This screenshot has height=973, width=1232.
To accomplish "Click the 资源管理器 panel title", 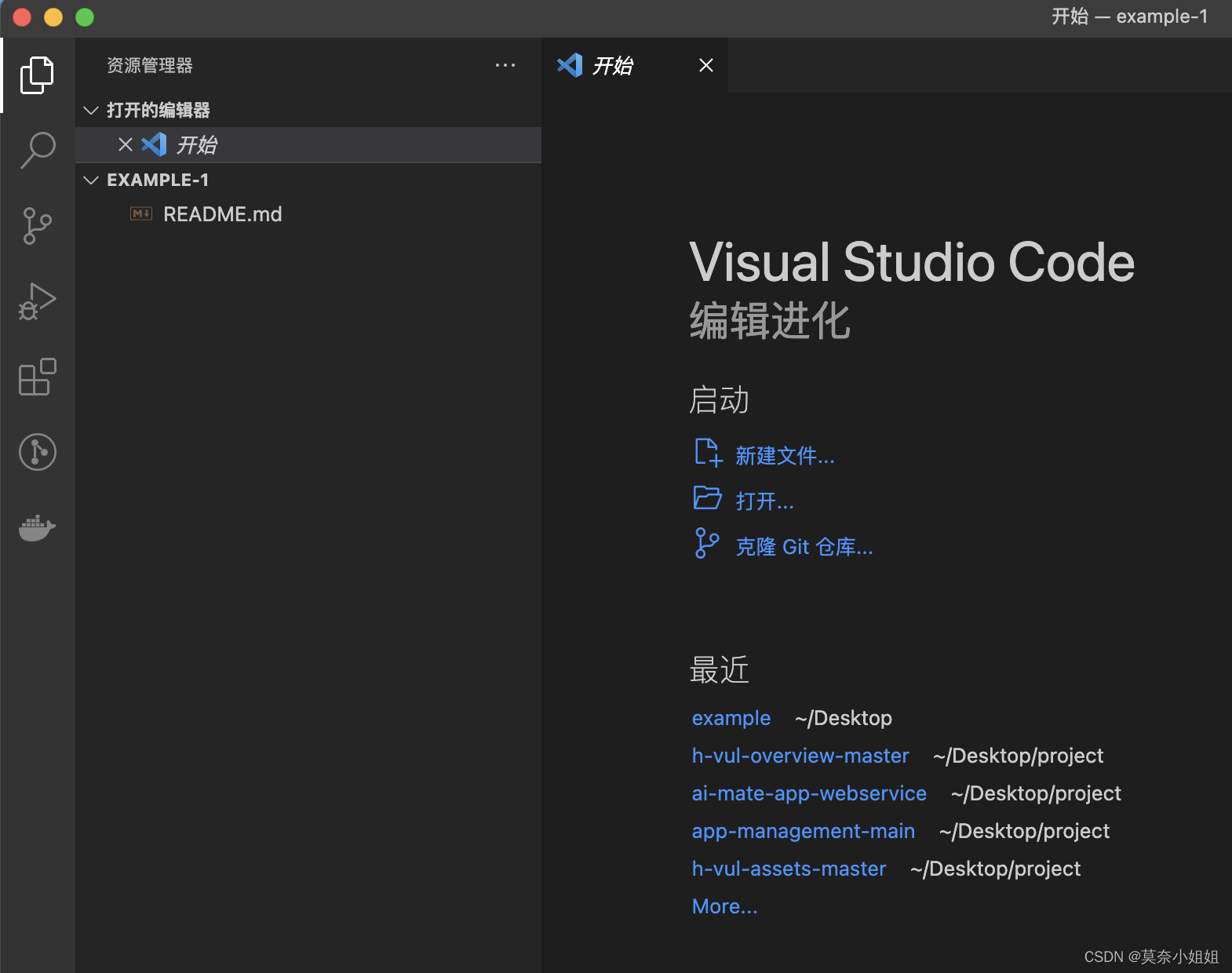I will click(150, 65).
